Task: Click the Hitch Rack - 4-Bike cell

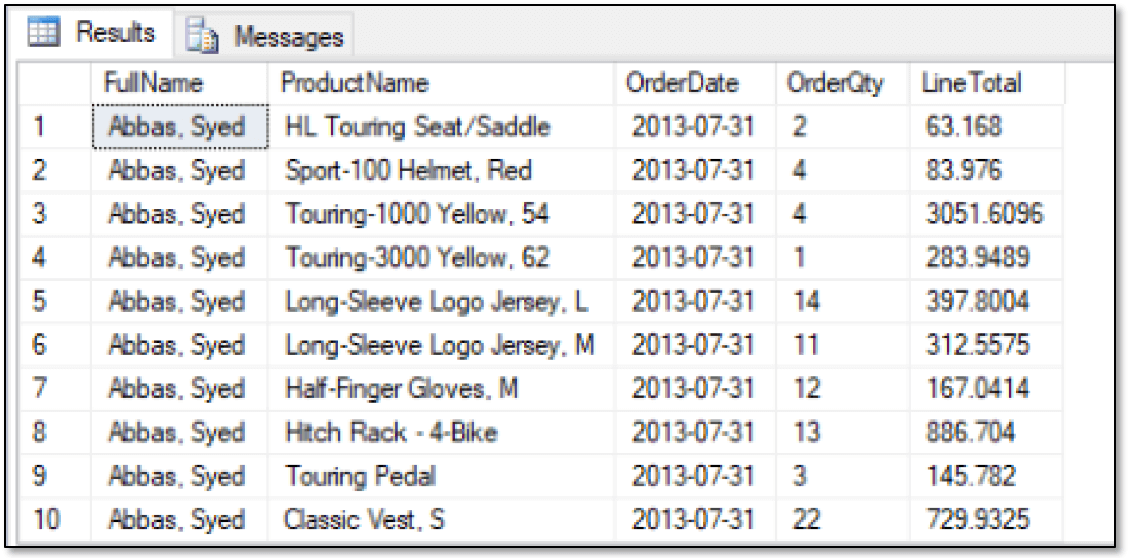Action: [x=391, y=432]
